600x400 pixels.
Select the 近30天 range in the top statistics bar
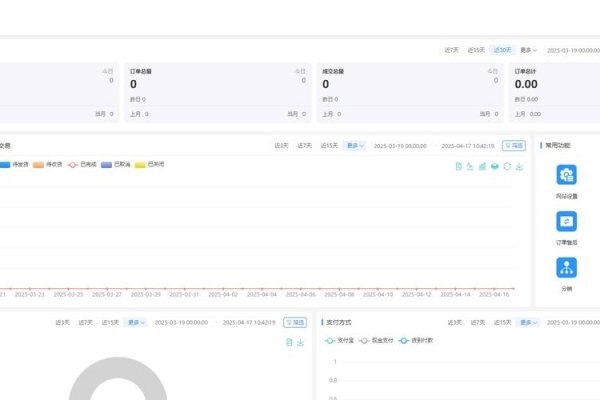[503, 49]
